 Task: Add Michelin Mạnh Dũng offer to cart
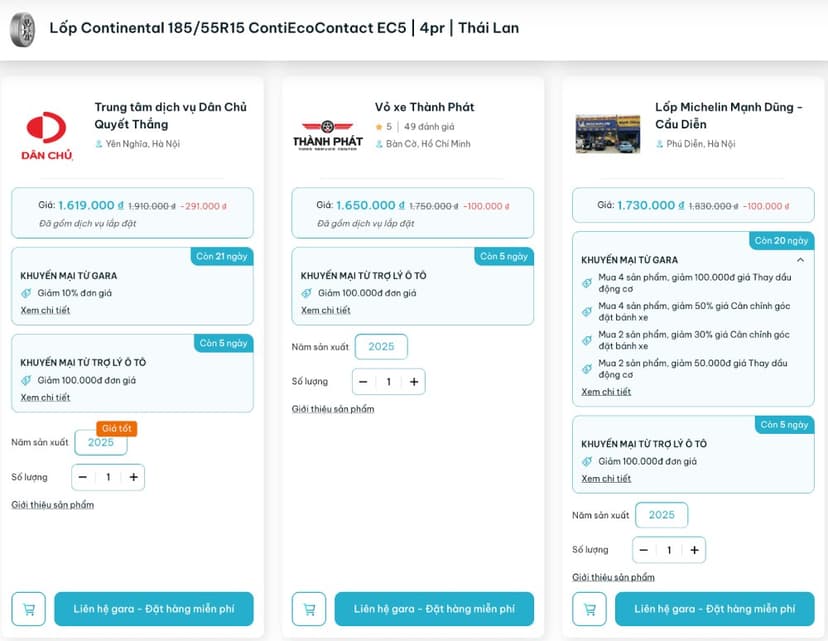pyautogui.click(x=589, y=609)
